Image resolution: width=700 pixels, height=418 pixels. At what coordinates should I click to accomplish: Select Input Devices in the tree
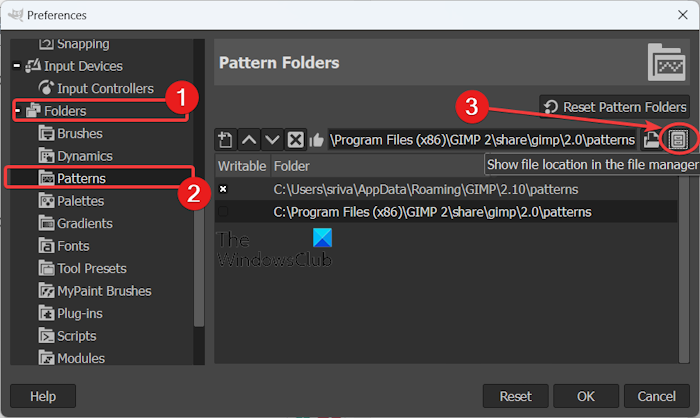click(83, 66)
